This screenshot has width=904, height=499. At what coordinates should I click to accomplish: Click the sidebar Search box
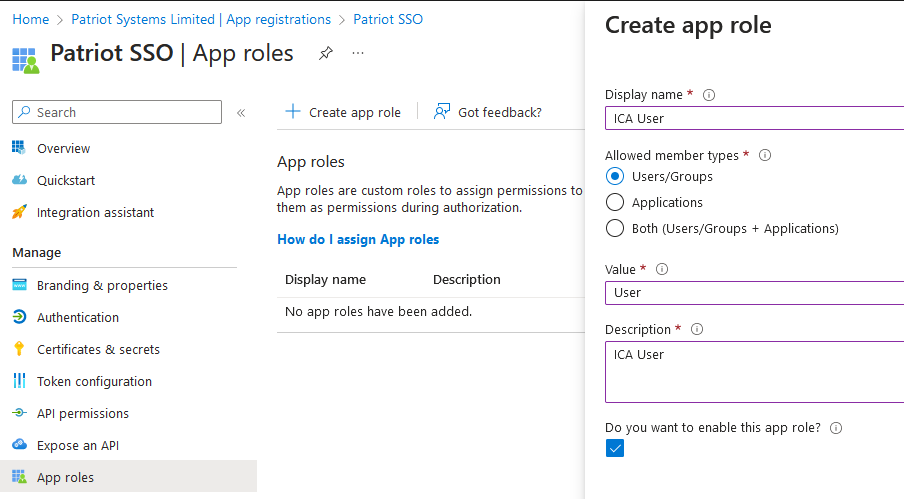click(x=117, y=112)
